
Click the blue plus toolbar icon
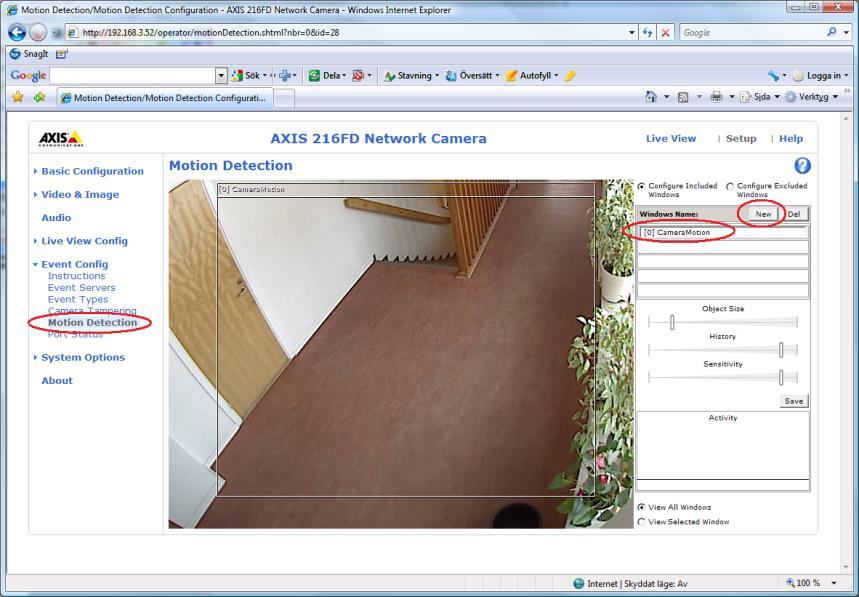[285, 76]
